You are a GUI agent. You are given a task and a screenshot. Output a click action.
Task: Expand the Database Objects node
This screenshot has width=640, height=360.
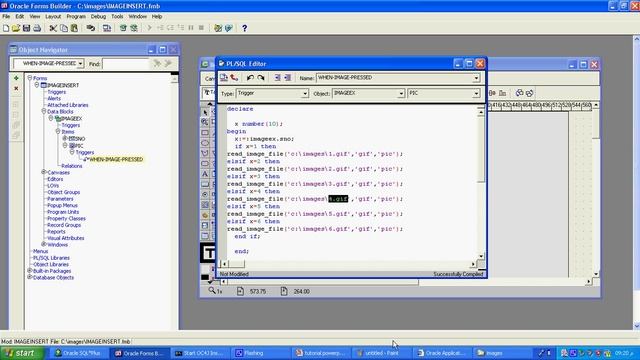(x=30, y=277)
